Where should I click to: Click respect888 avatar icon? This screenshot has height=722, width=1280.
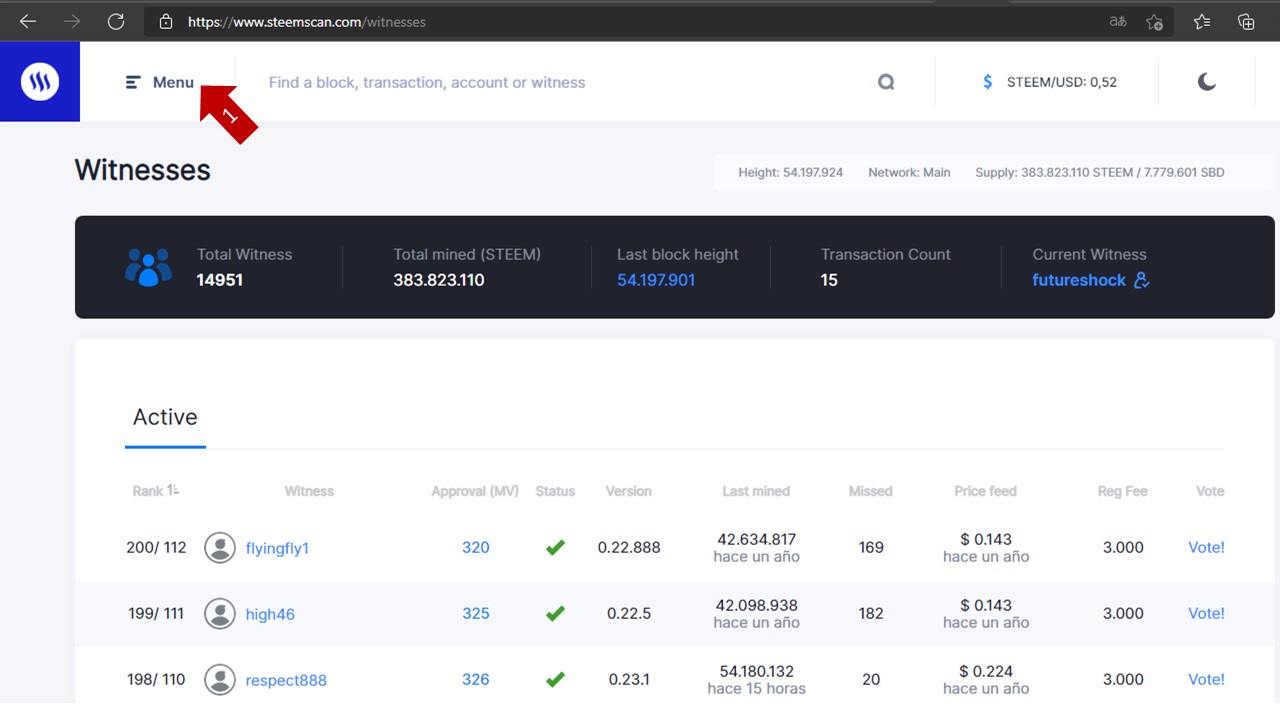[x=220, y=680]
